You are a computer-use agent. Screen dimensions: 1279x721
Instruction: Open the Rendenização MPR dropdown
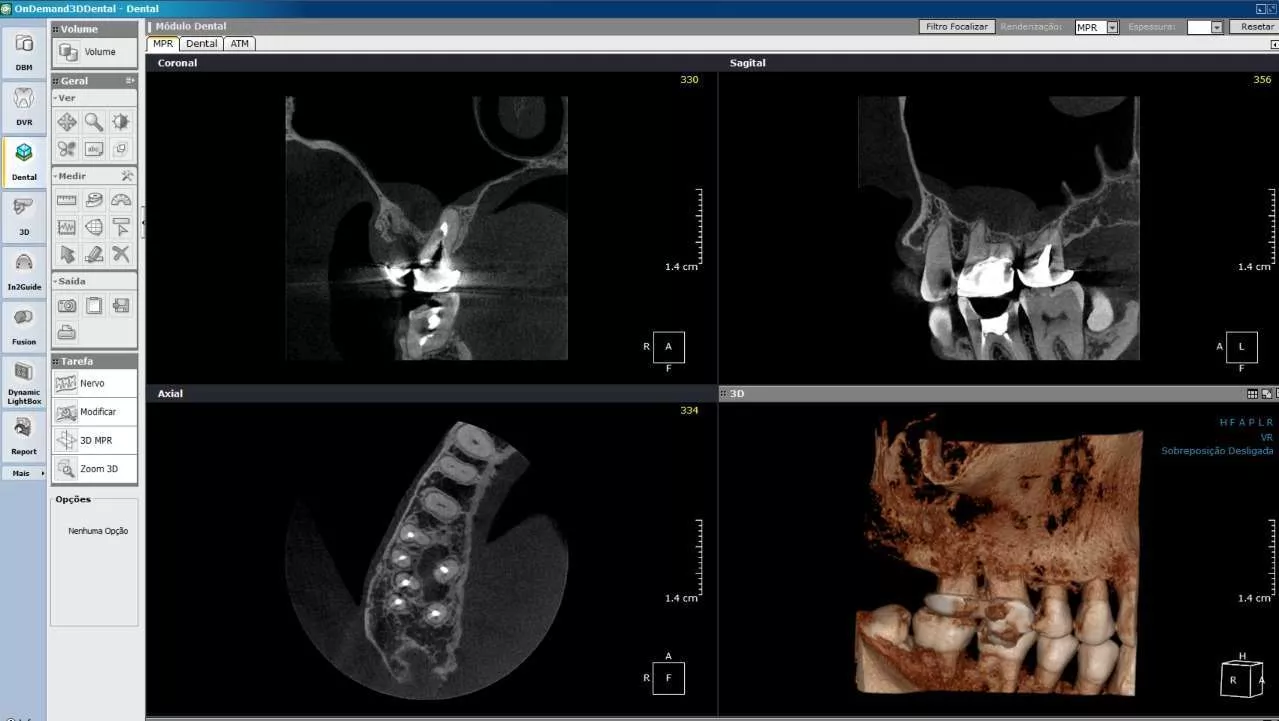(1114, 27)
